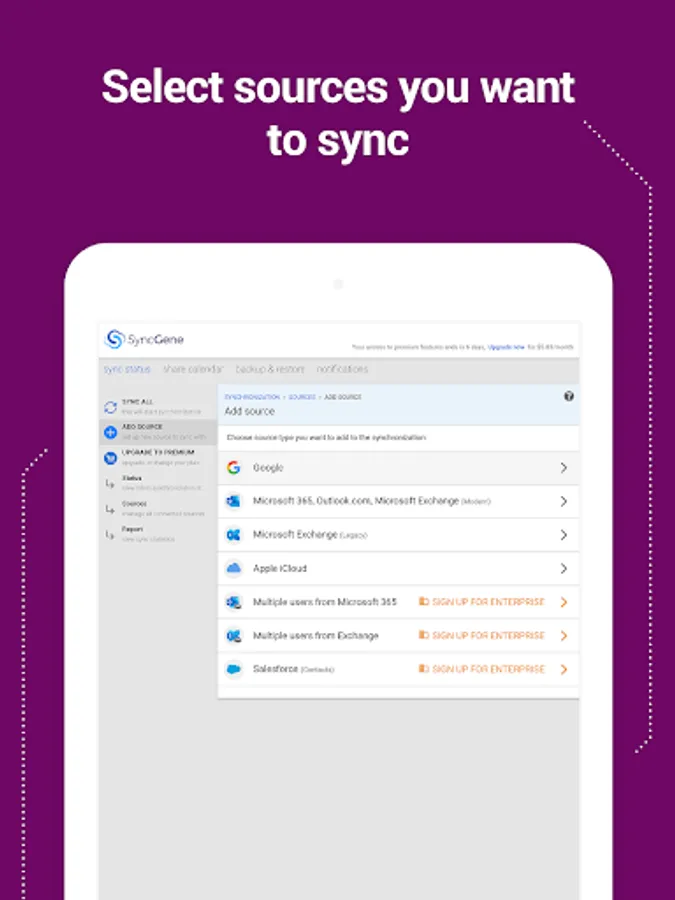Select Microsoft 365, Outlook.com, Microsoft Exchange text

coord(356,501)
